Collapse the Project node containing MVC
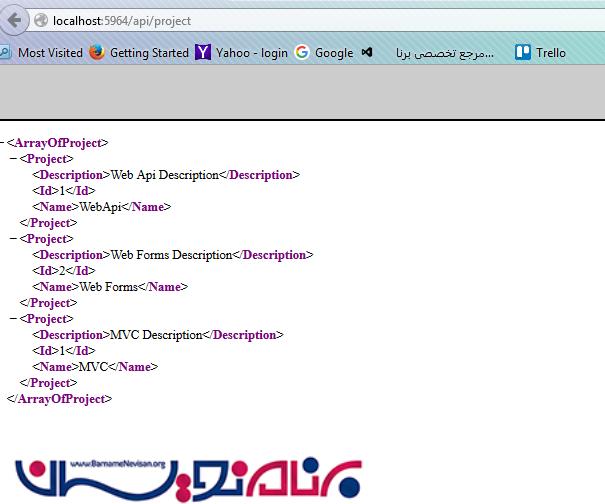605x504 pixels. pos(12,319)
